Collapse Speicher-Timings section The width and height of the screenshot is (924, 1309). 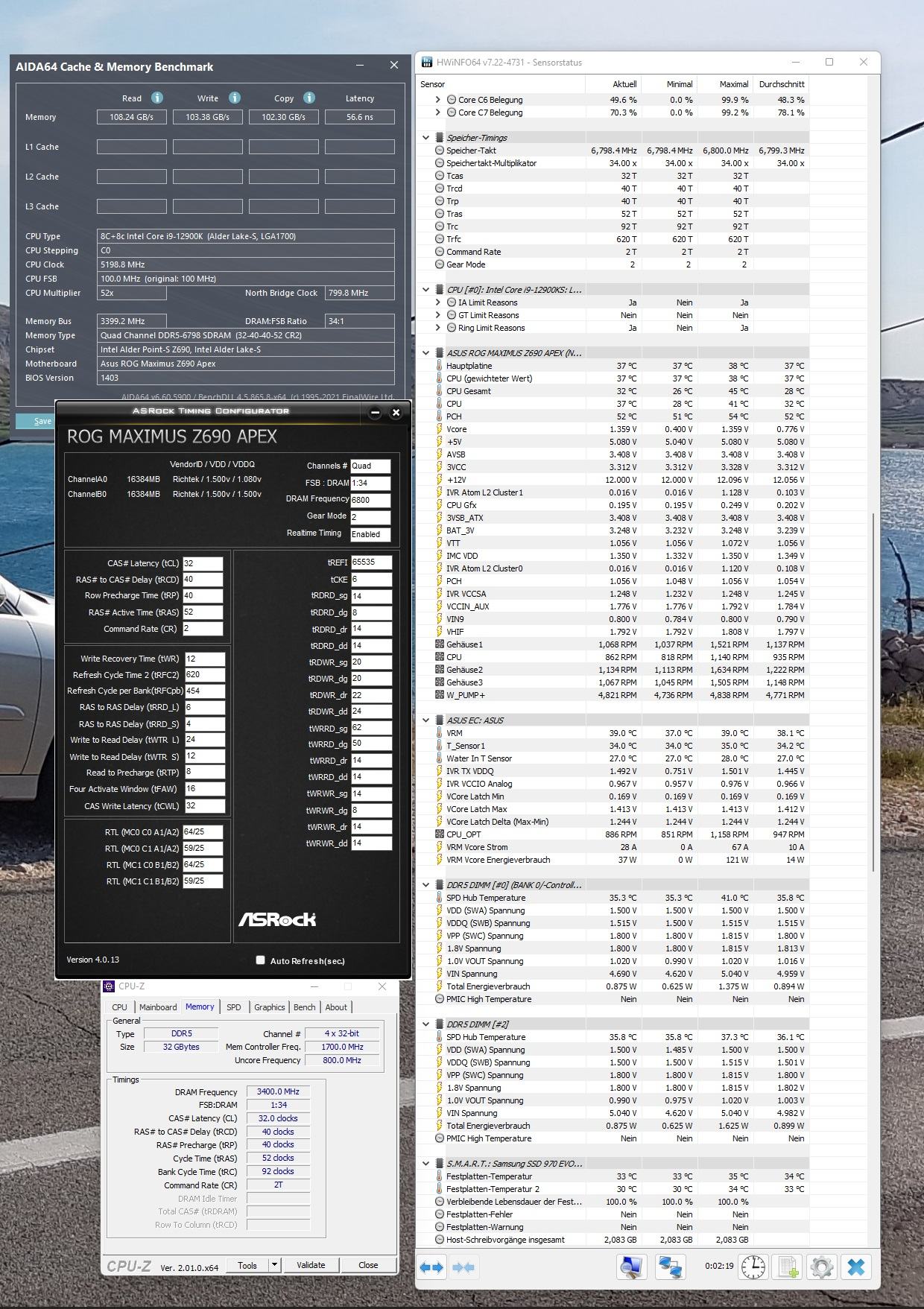426,138
